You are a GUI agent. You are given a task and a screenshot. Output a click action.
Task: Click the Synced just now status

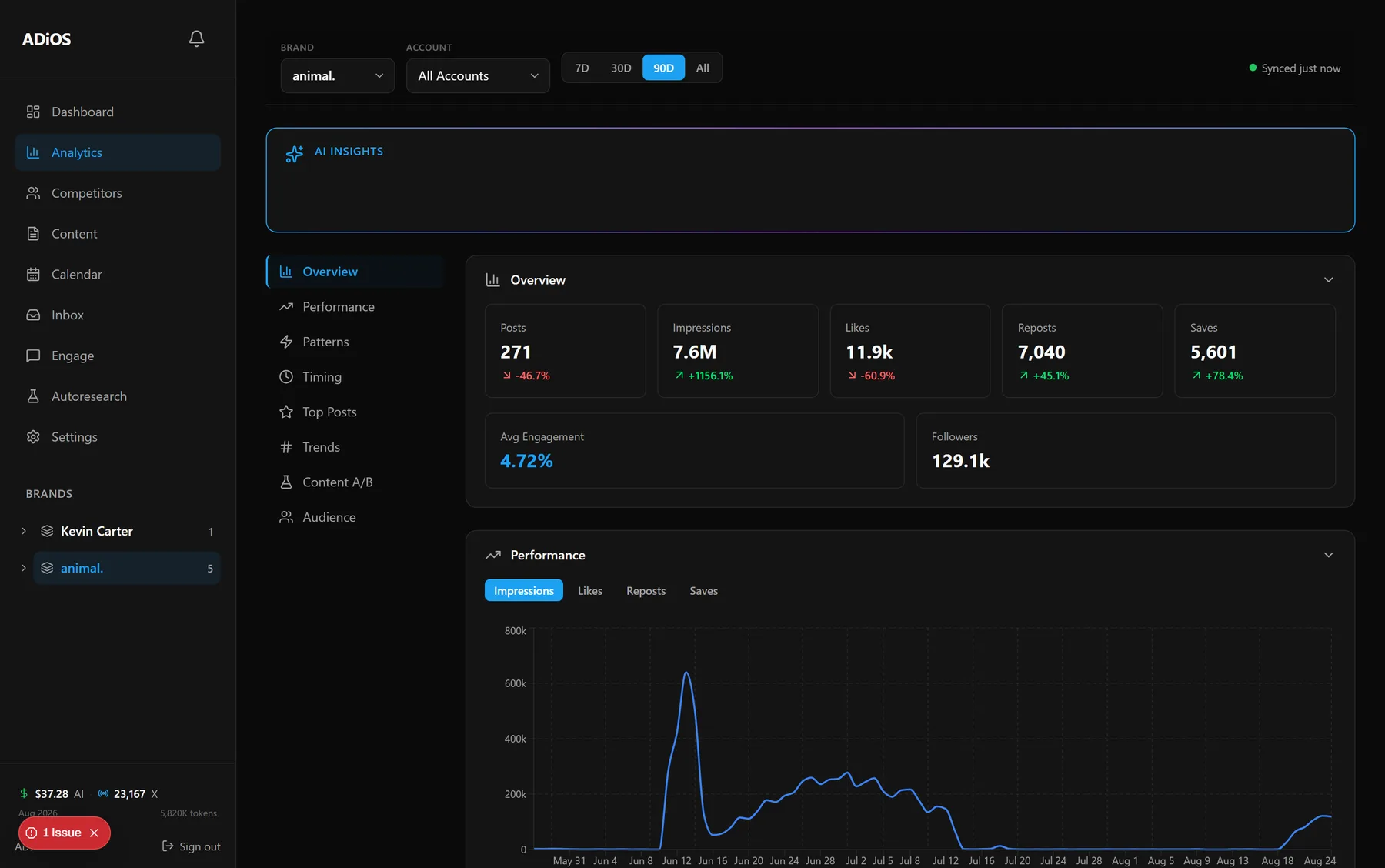(x=1294, y=68)
